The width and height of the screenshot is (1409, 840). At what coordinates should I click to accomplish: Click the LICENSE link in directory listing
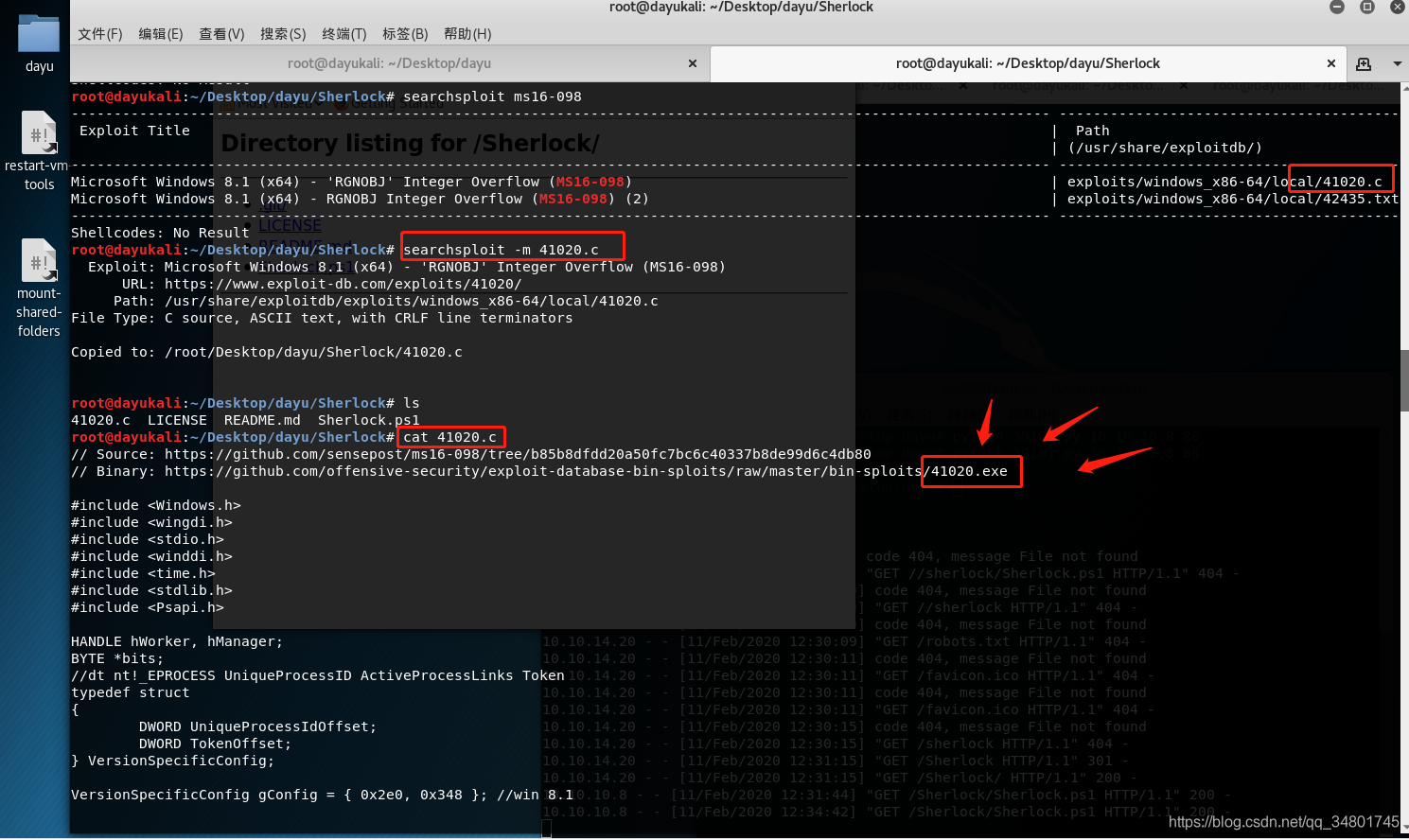coord(291,225)
